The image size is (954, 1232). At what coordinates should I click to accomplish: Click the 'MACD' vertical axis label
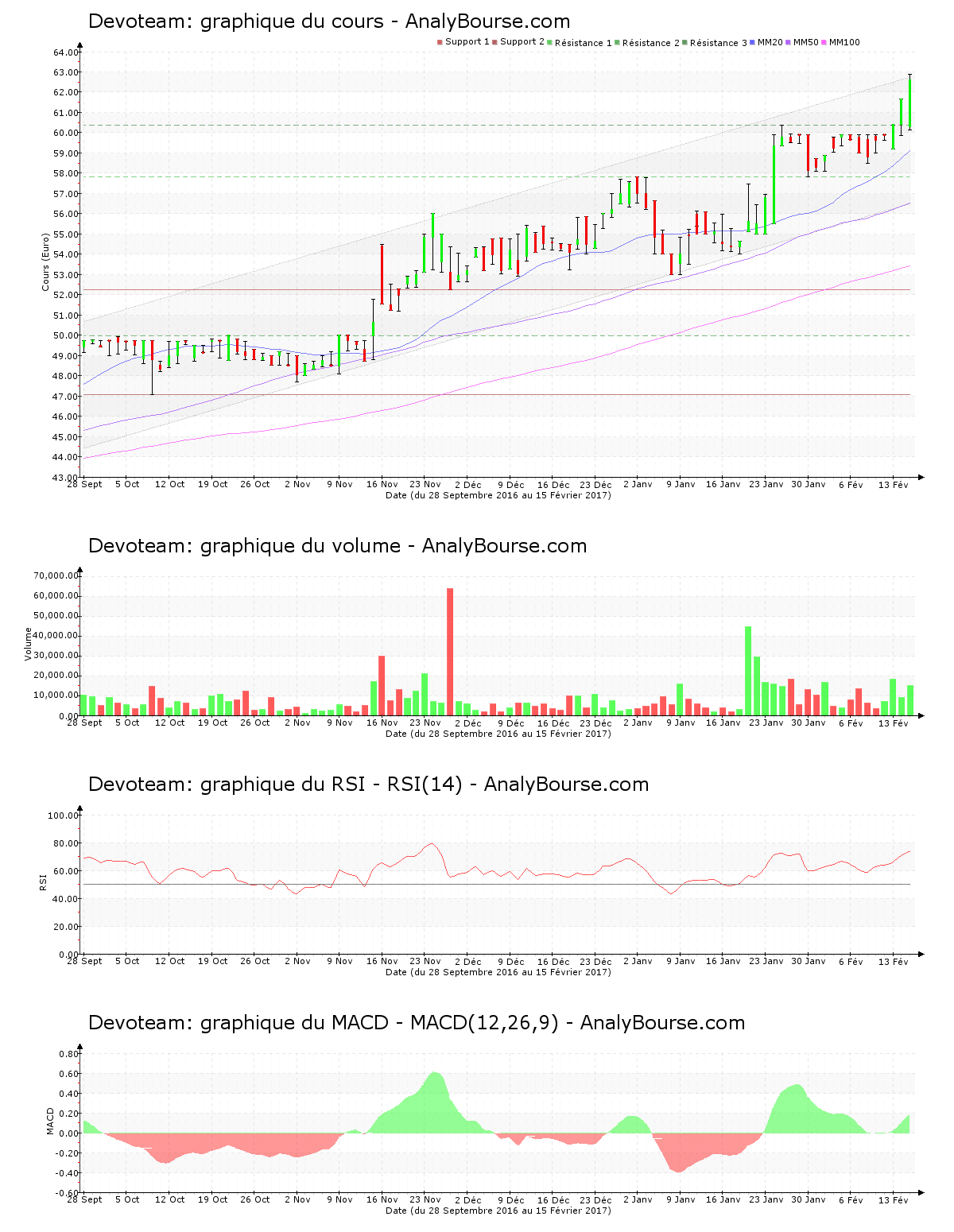[x=51, y=1121]
